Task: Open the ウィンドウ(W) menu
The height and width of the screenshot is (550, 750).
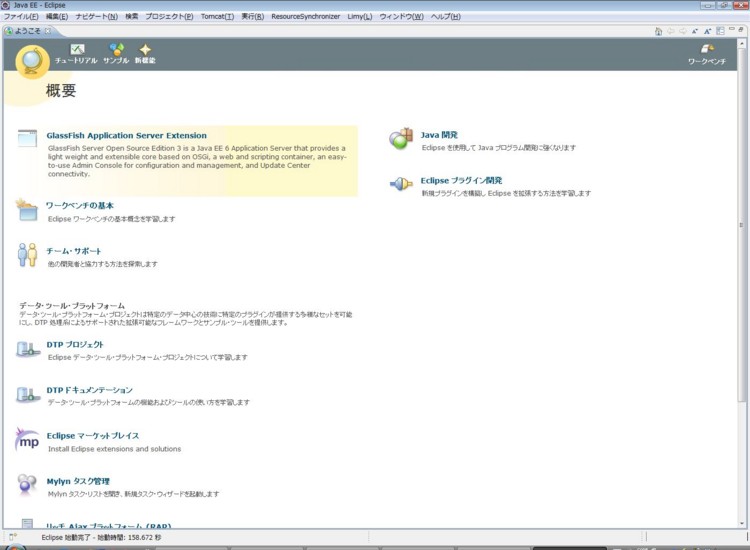Action: click(402, 16)
